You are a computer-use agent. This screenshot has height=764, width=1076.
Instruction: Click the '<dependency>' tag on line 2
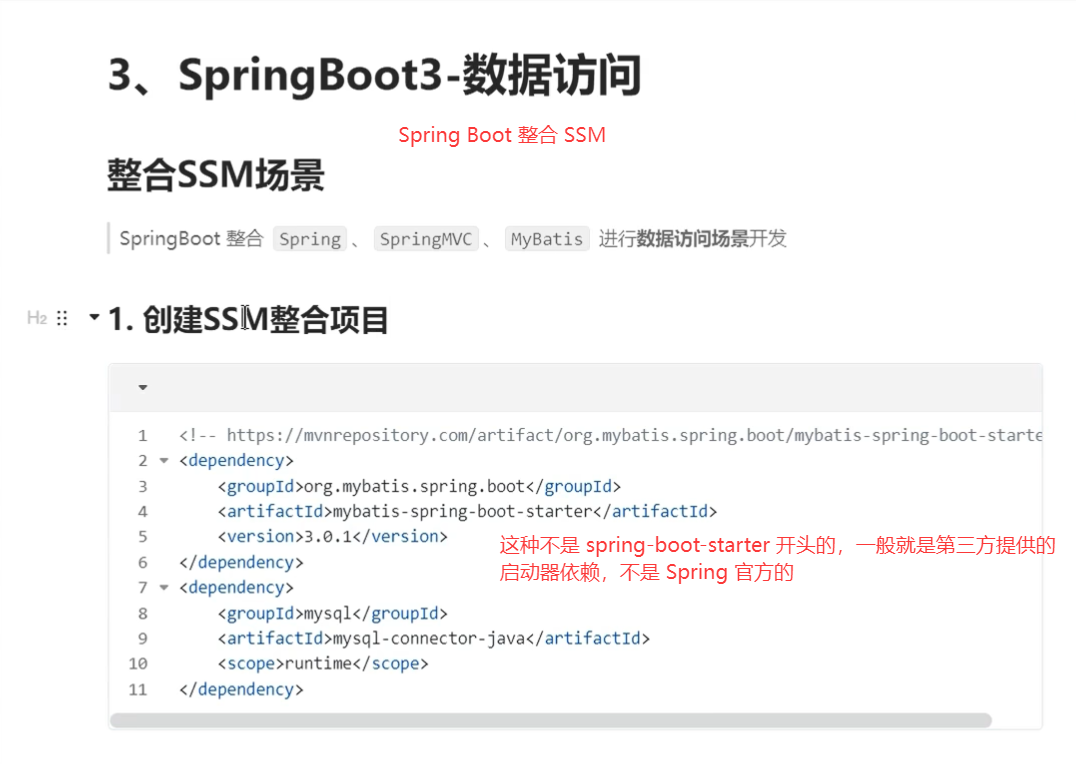pos(236,461)
